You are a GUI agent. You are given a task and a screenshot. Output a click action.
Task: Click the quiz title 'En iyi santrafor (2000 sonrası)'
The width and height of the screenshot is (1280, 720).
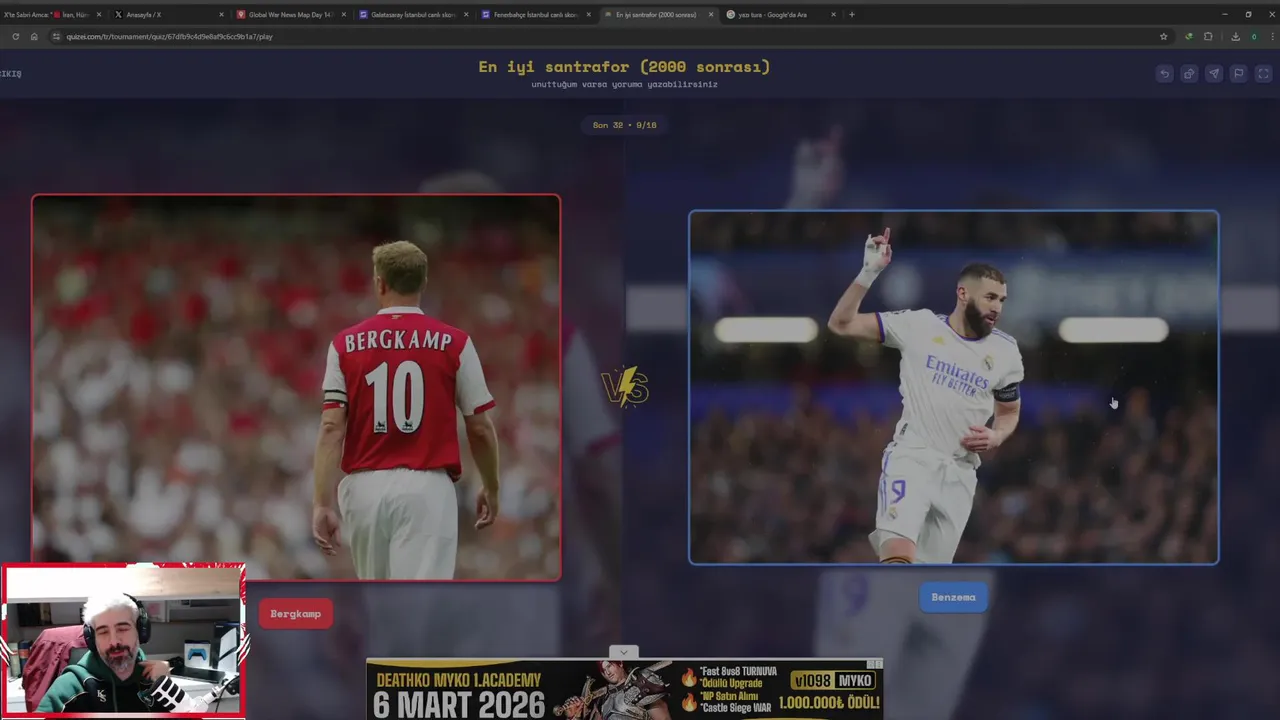[624, 67]
